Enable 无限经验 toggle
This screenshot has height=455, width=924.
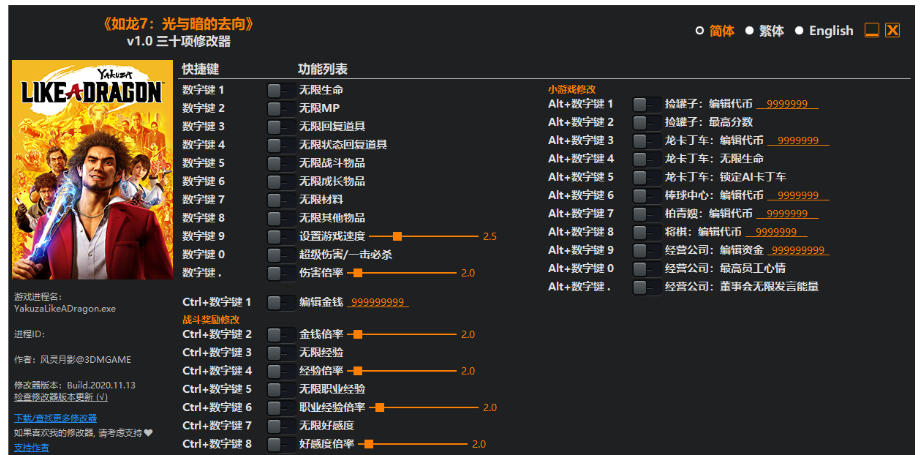280,352
